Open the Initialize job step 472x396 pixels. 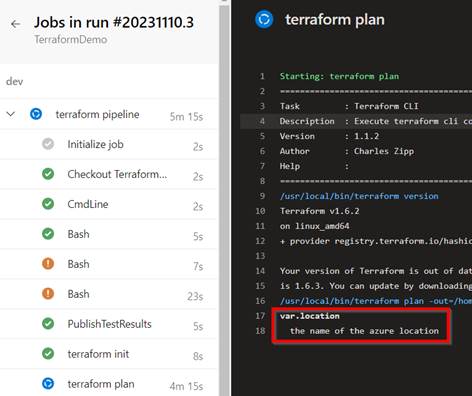pyautogui.click(x=108, y=144)
